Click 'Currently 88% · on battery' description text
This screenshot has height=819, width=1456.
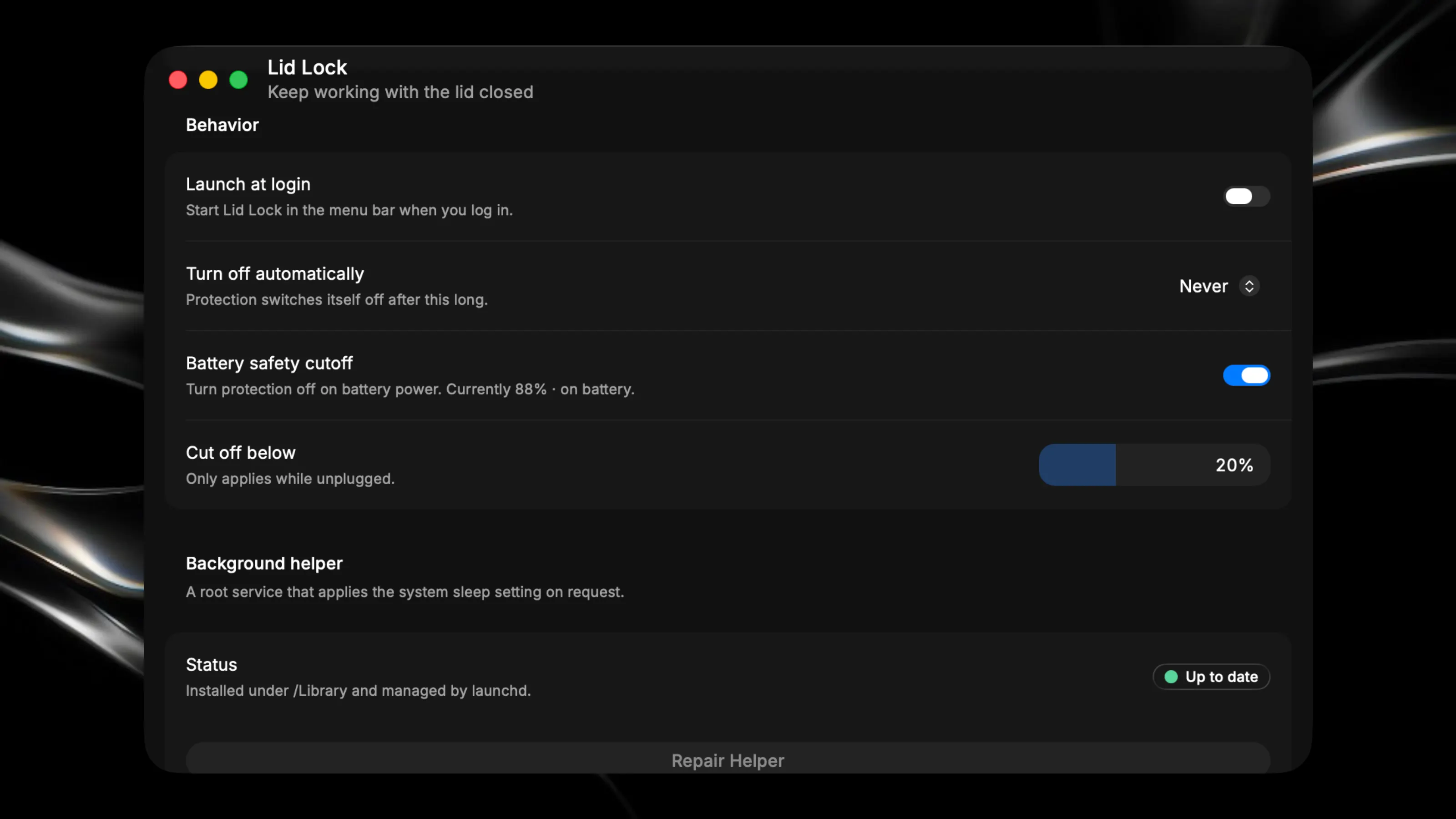pos(541,389)
